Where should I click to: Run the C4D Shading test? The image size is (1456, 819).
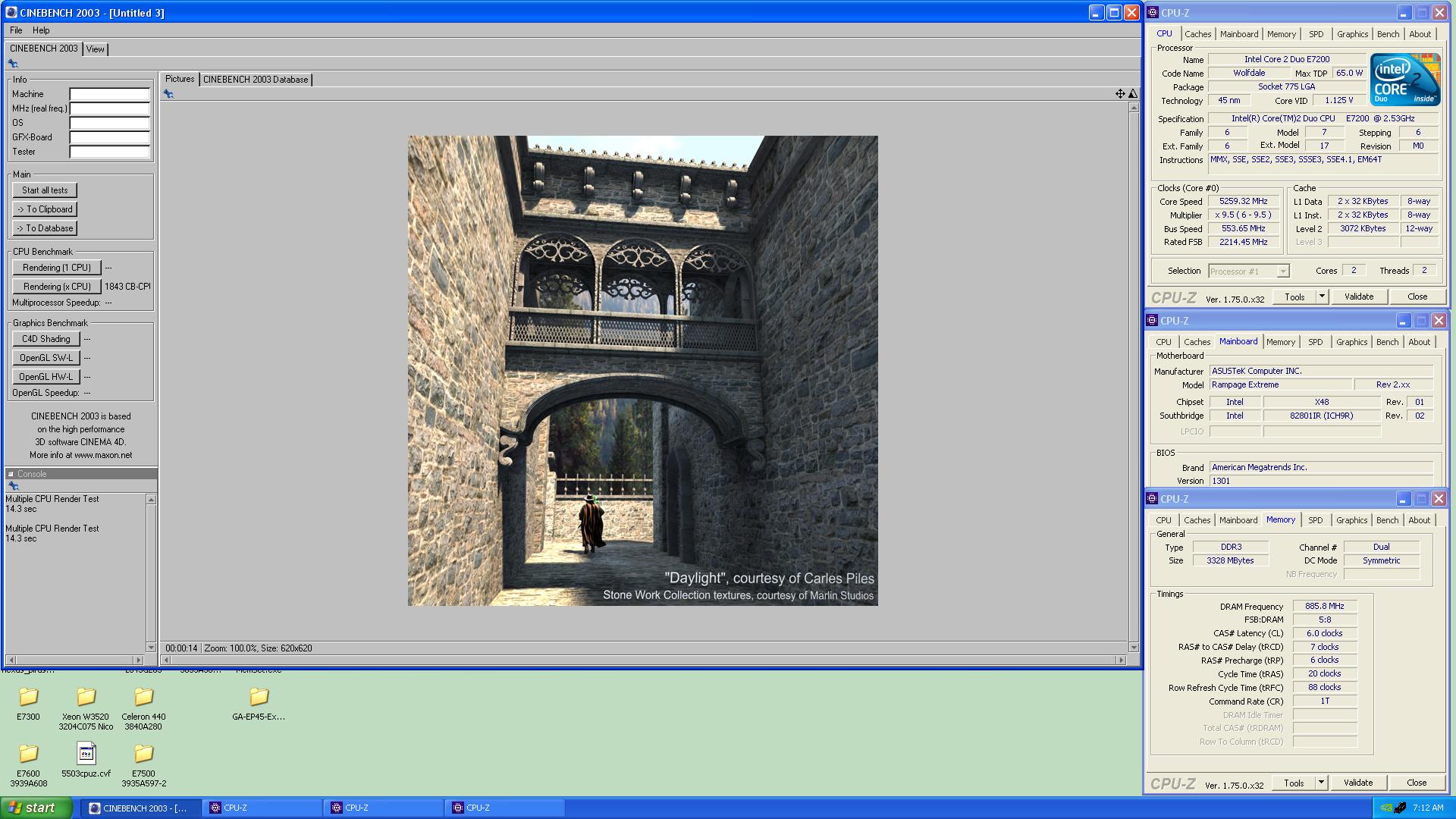click(x=46, y=339)
